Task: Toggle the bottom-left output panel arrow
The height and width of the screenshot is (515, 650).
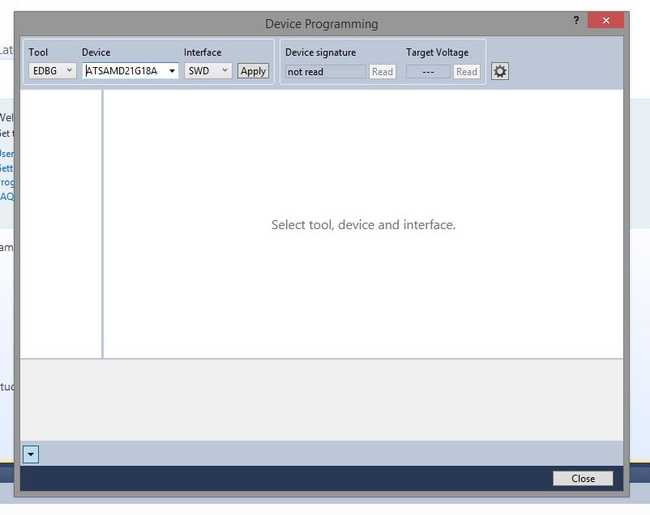Action: click(x=30, y=454)
